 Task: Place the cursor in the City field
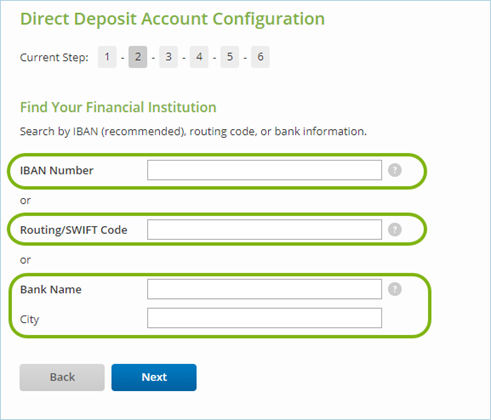point(264,318)
